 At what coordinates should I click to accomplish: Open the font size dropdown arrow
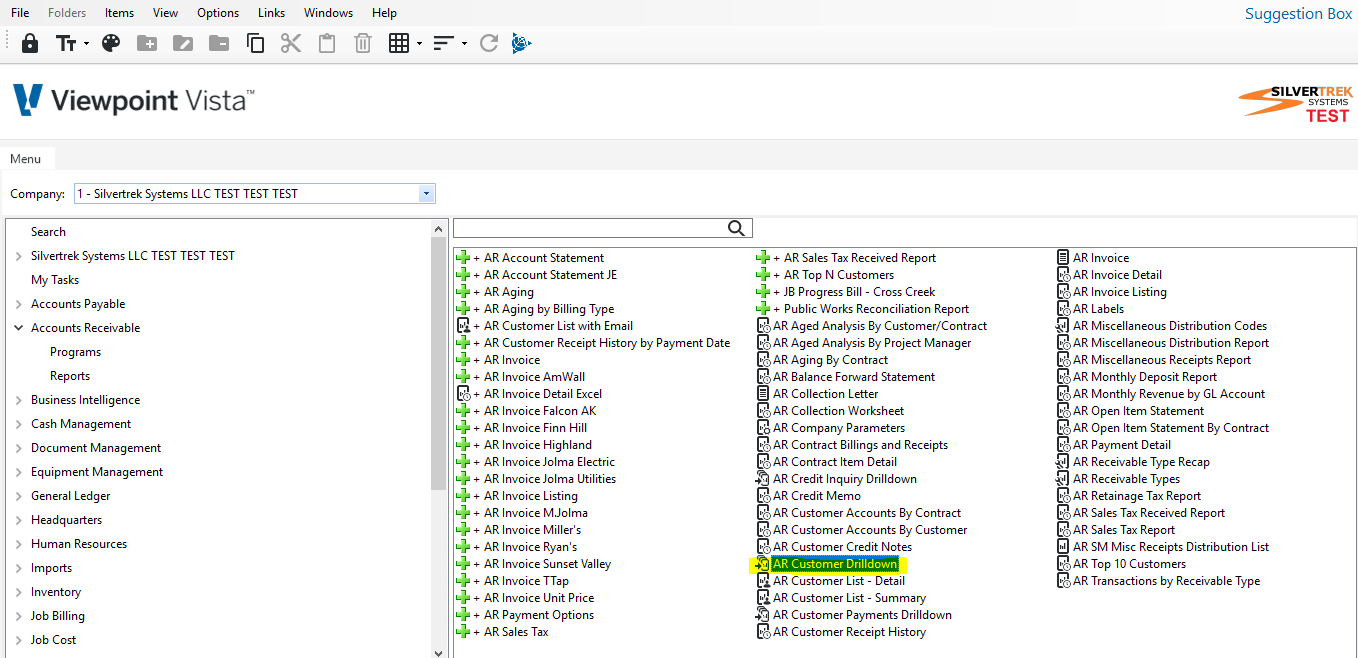tap(87, 44)
